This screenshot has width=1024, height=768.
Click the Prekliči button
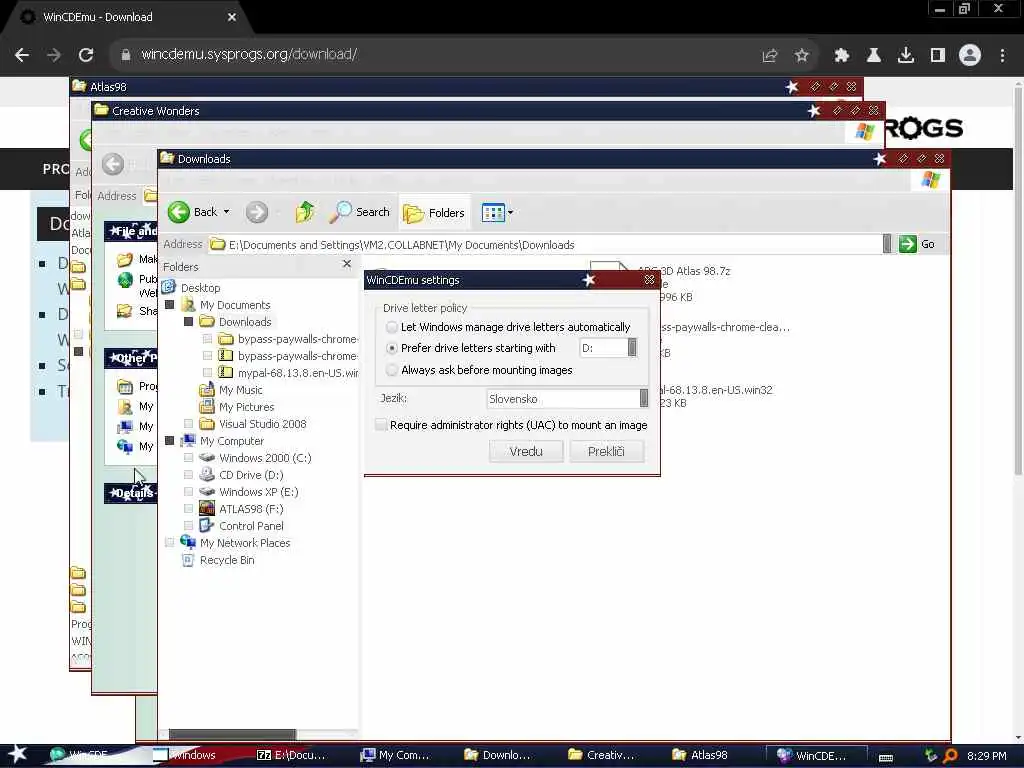pyautogui.click(x=606, y=451)
